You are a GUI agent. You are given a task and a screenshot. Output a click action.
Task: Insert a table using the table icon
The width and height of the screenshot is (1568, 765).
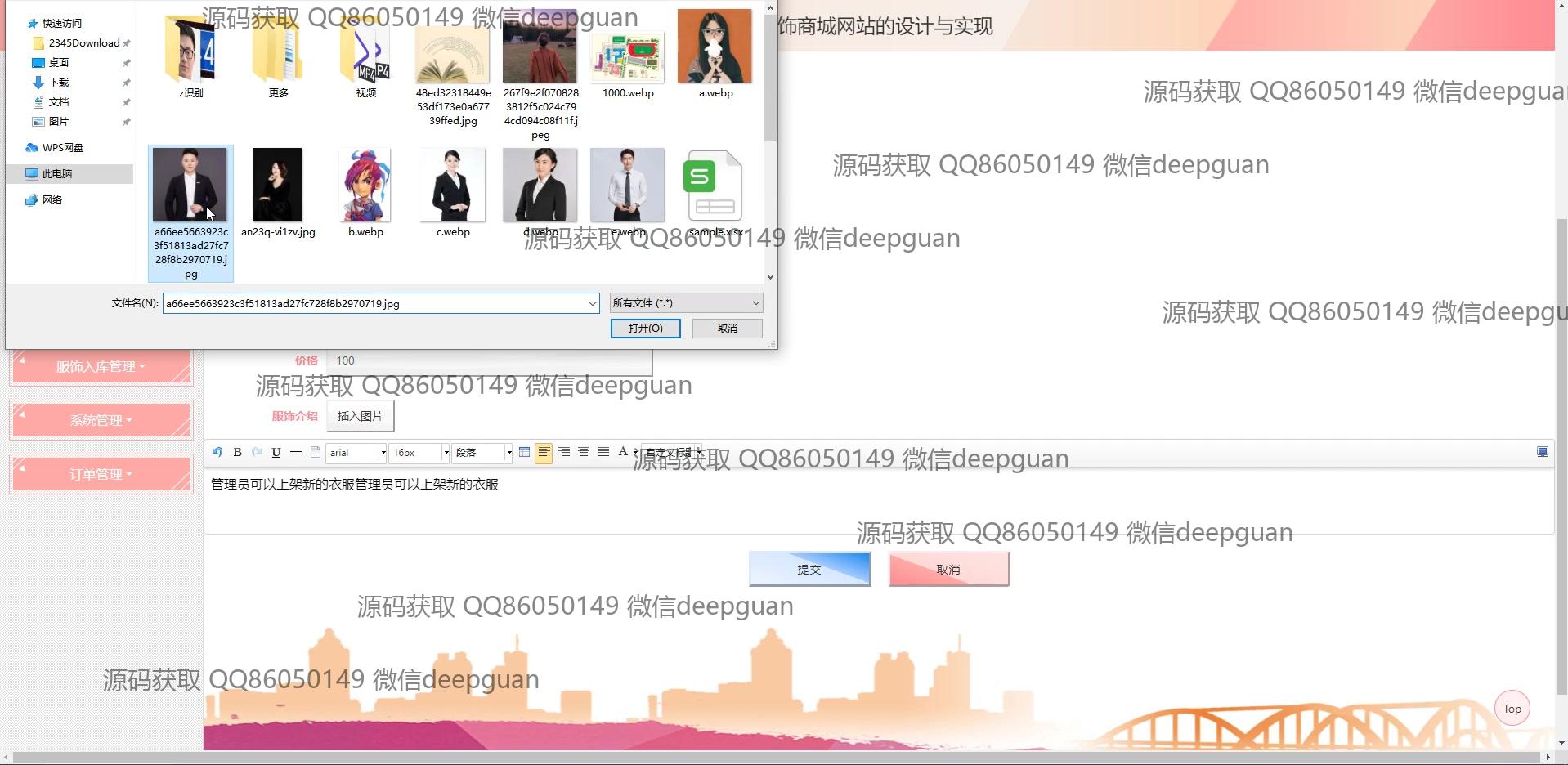tap(524, 452)
